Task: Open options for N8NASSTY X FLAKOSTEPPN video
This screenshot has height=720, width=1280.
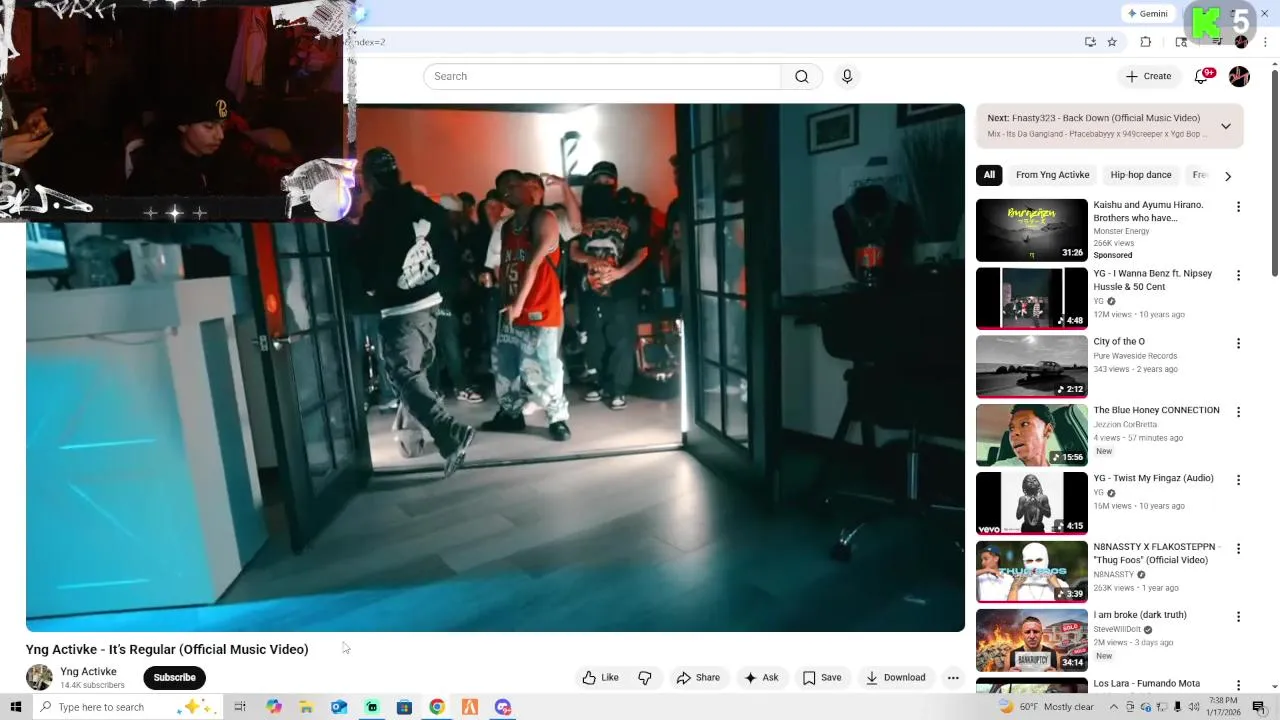Action: pos(1238,548)
